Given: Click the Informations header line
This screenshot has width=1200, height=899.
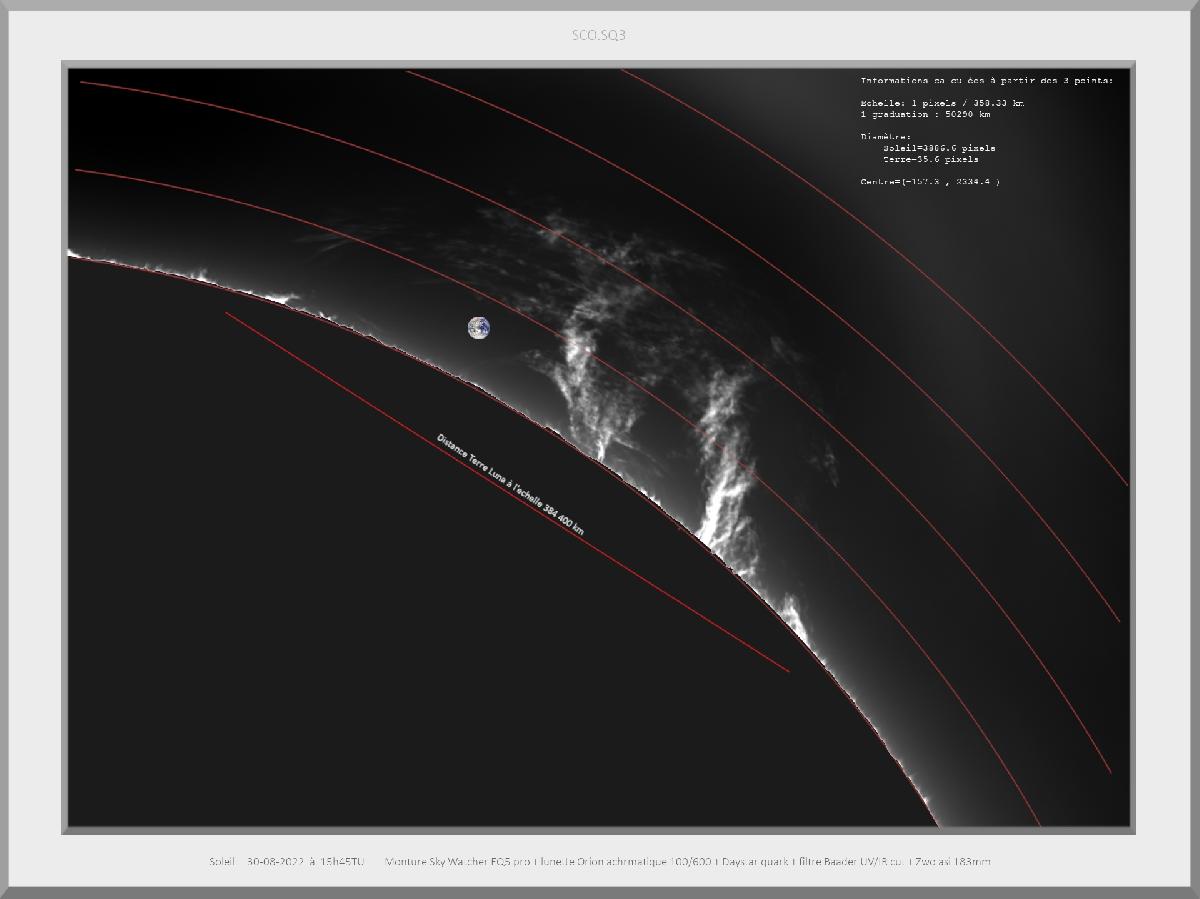Looking at the screenshot, I should coord(986,80).
